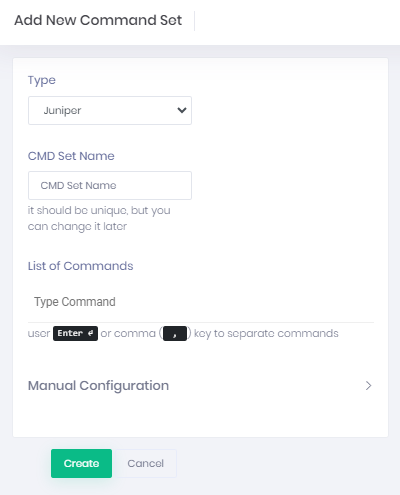Click the CMD Set Name label

click(x=71, y=156)
